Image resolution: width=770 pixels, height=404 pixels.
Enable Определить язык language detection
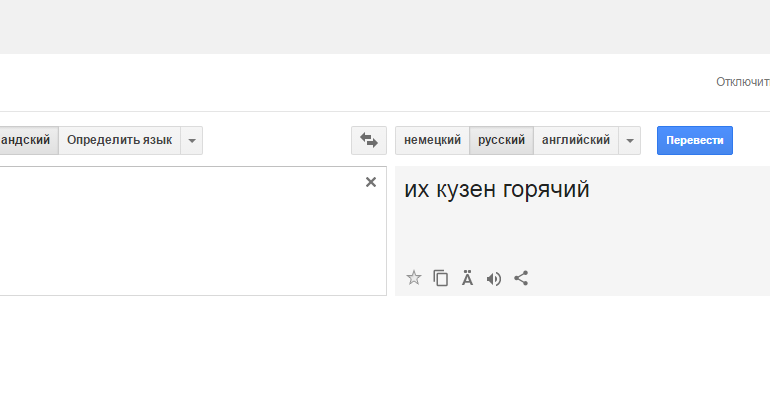coord(119,141)
